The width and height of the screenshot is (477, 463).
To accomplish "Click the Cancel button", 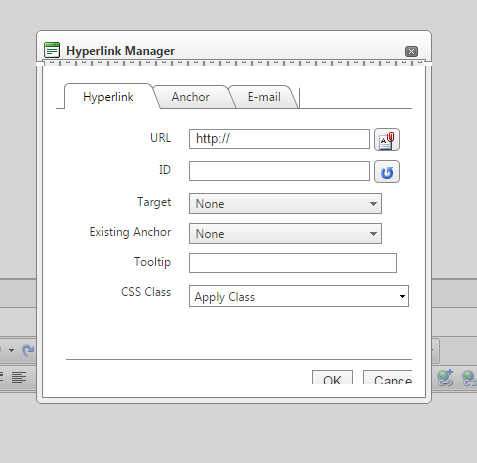I will click(388, 377).
